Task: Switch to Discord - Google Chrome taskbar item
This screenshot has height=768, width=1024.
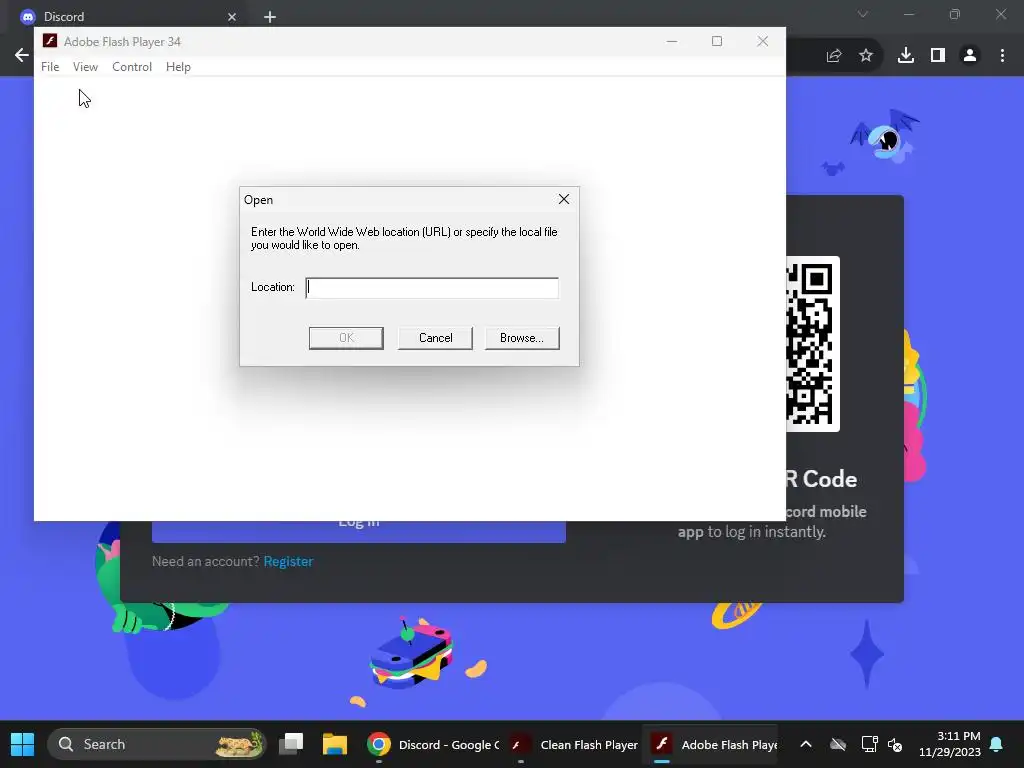Action: pos(432,744)
